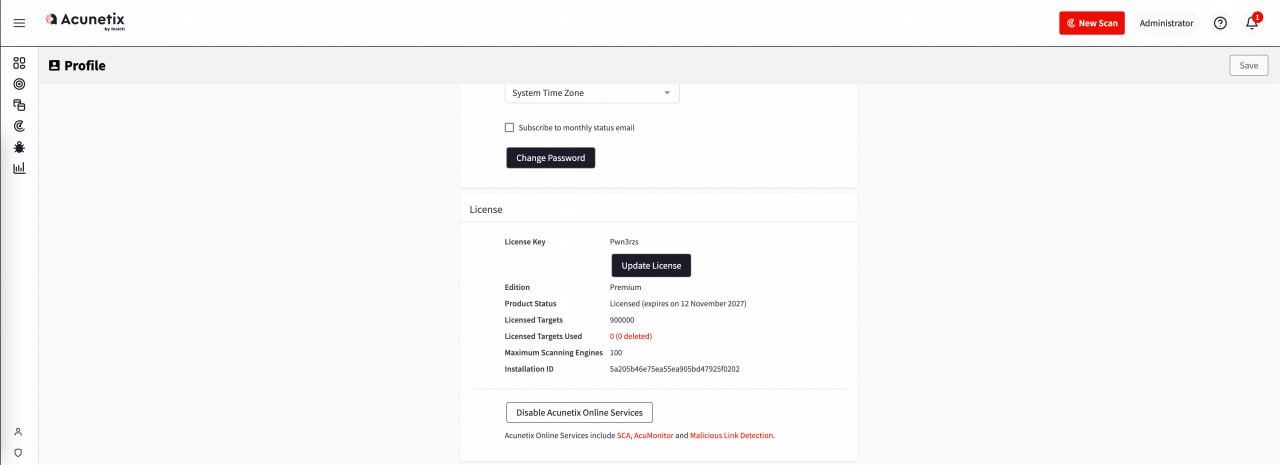Viewport: 1280px width, 465px height.
Task: Toggle Subscribe to monthly status email
Action: 510,128
